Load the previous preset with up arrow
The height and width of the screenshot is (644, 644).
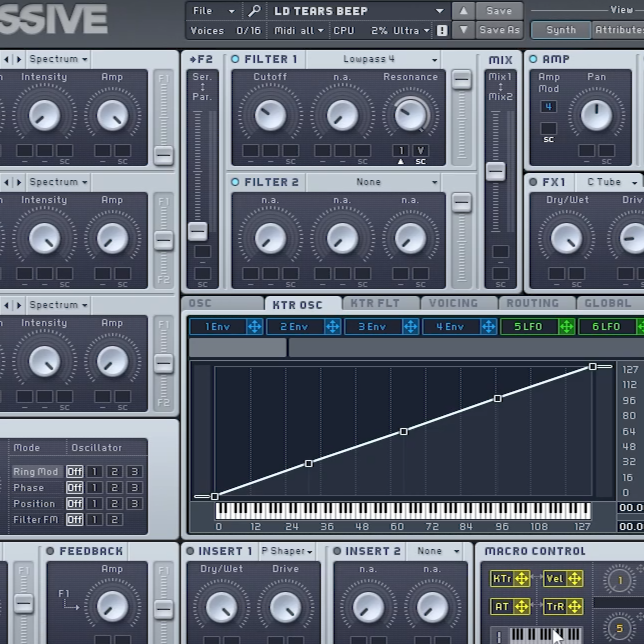pyautogui.click(x=463, y=11)
